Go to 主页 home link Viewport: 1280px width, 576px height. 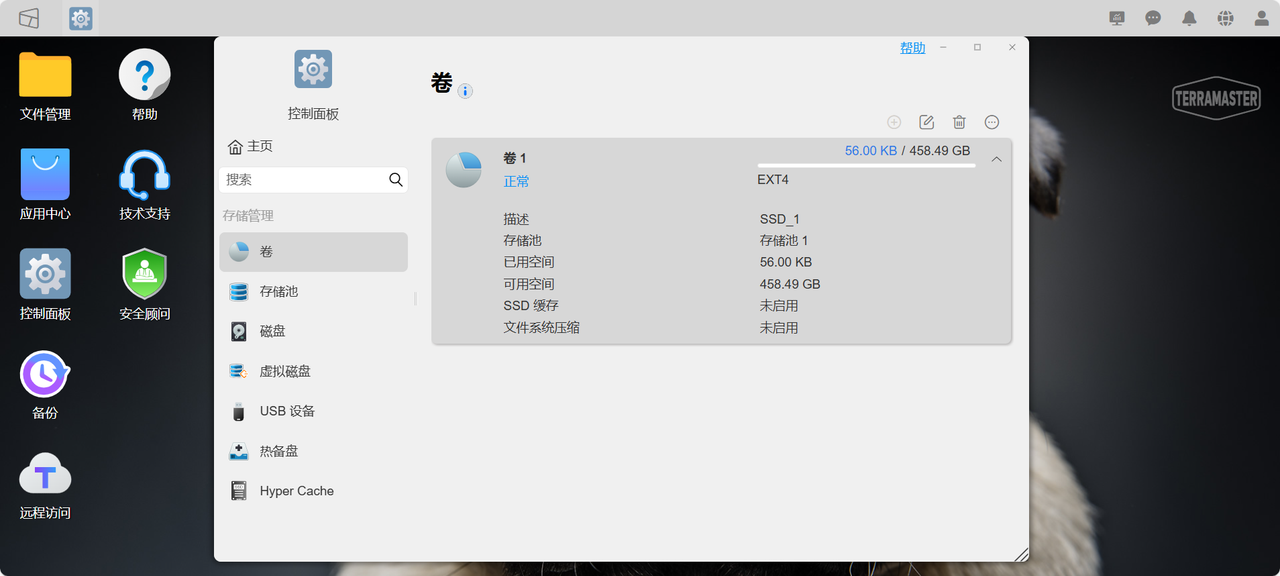tap(250, 146)
